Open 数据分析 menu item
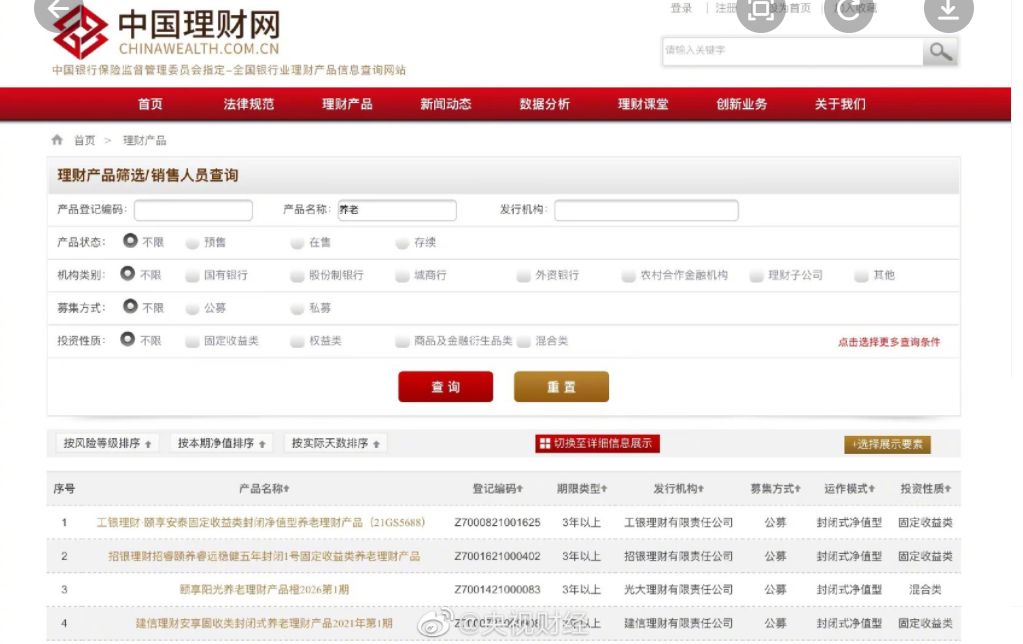Image resolution: width=1023 pixels, height=644 pixels. [x=544, y=104]
